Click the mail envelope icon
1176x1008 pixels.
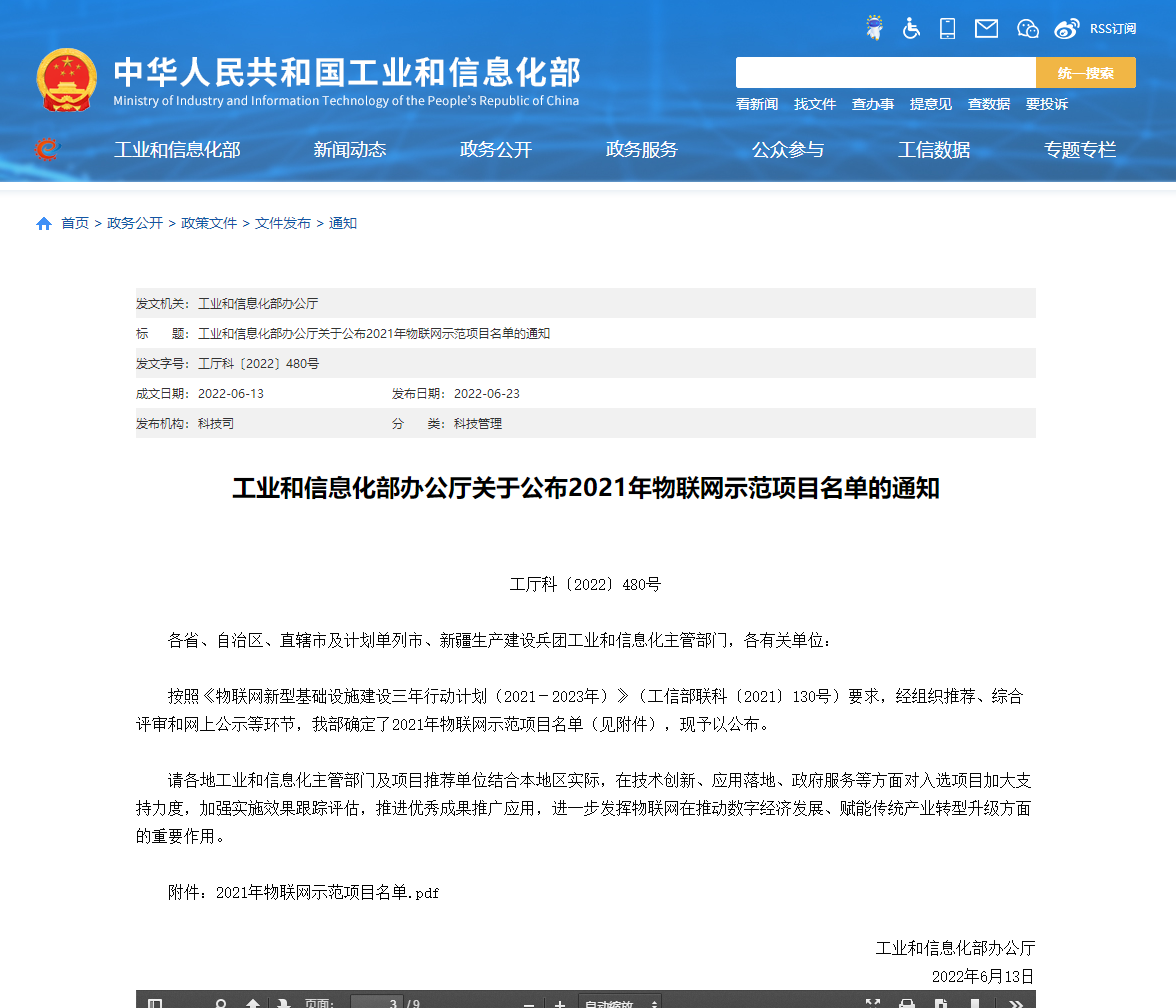pyautogui.click(x=986, y=28)
